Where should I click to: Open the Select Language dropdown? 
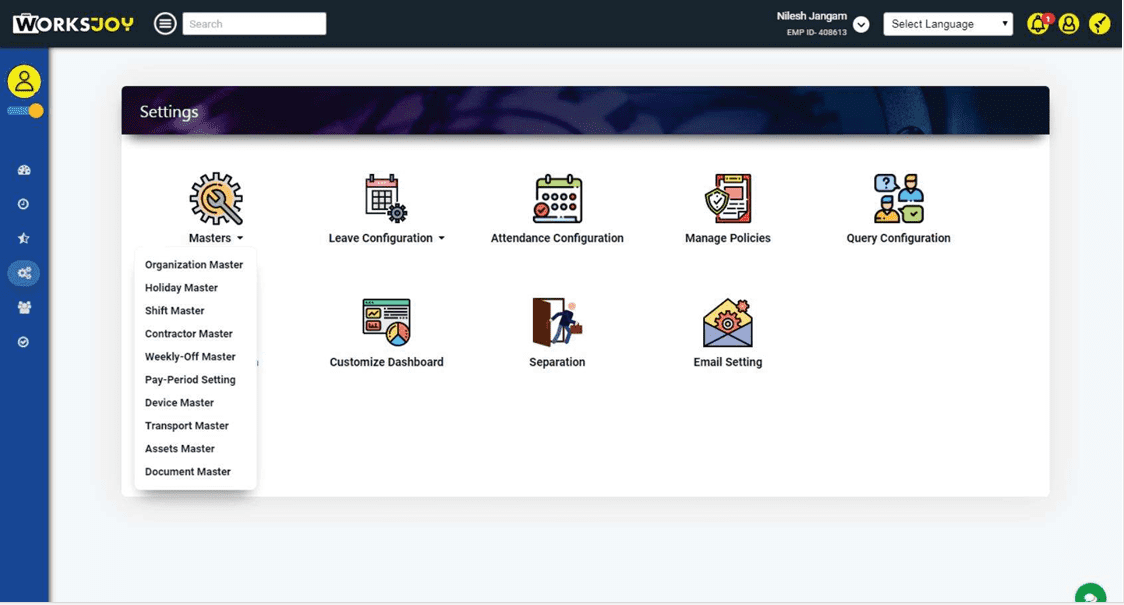(947, 23)
